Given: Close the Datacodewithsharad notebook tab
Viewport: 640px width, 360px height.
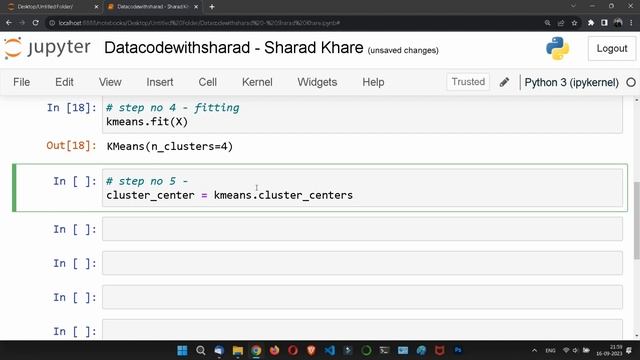Looking at the screenshot, I should [196, 7].
